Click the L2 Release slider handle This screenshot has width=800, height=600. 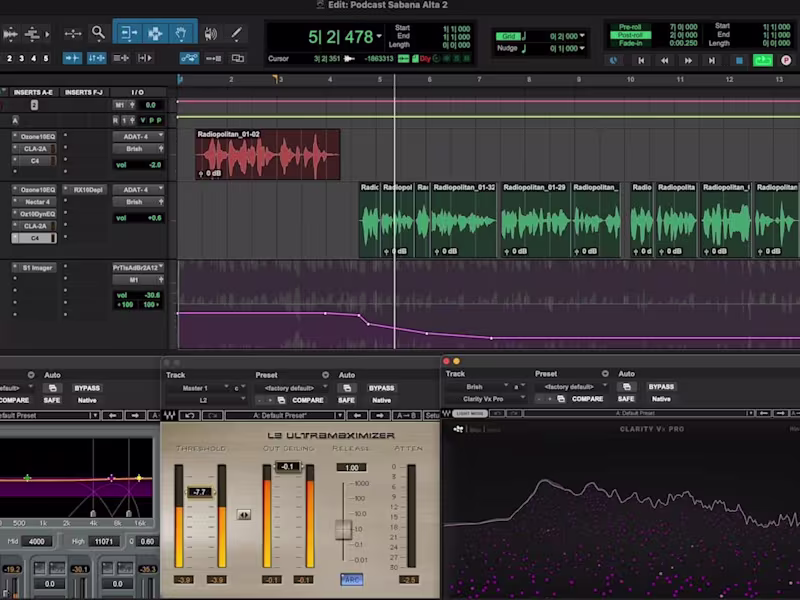(x=343, y=529)
